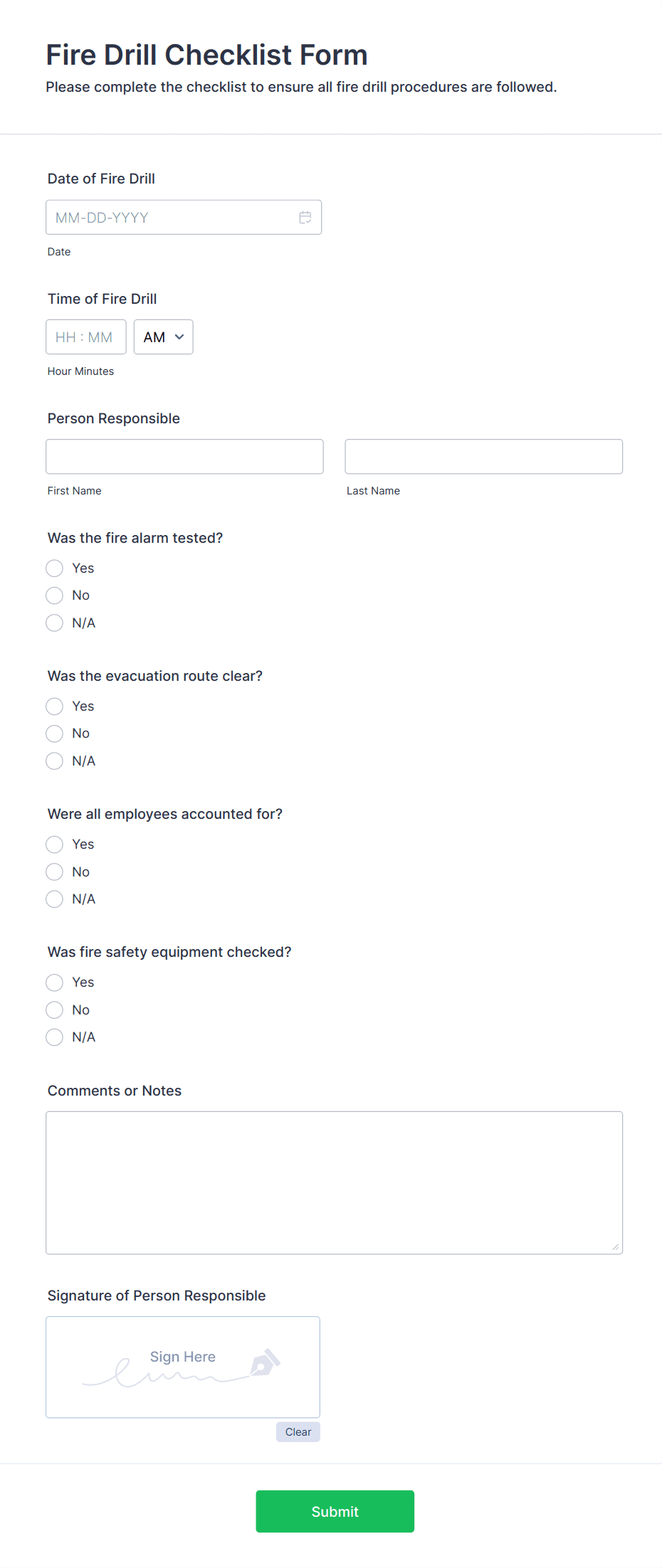Select N/A for evacuation route clear

(55, 761)
